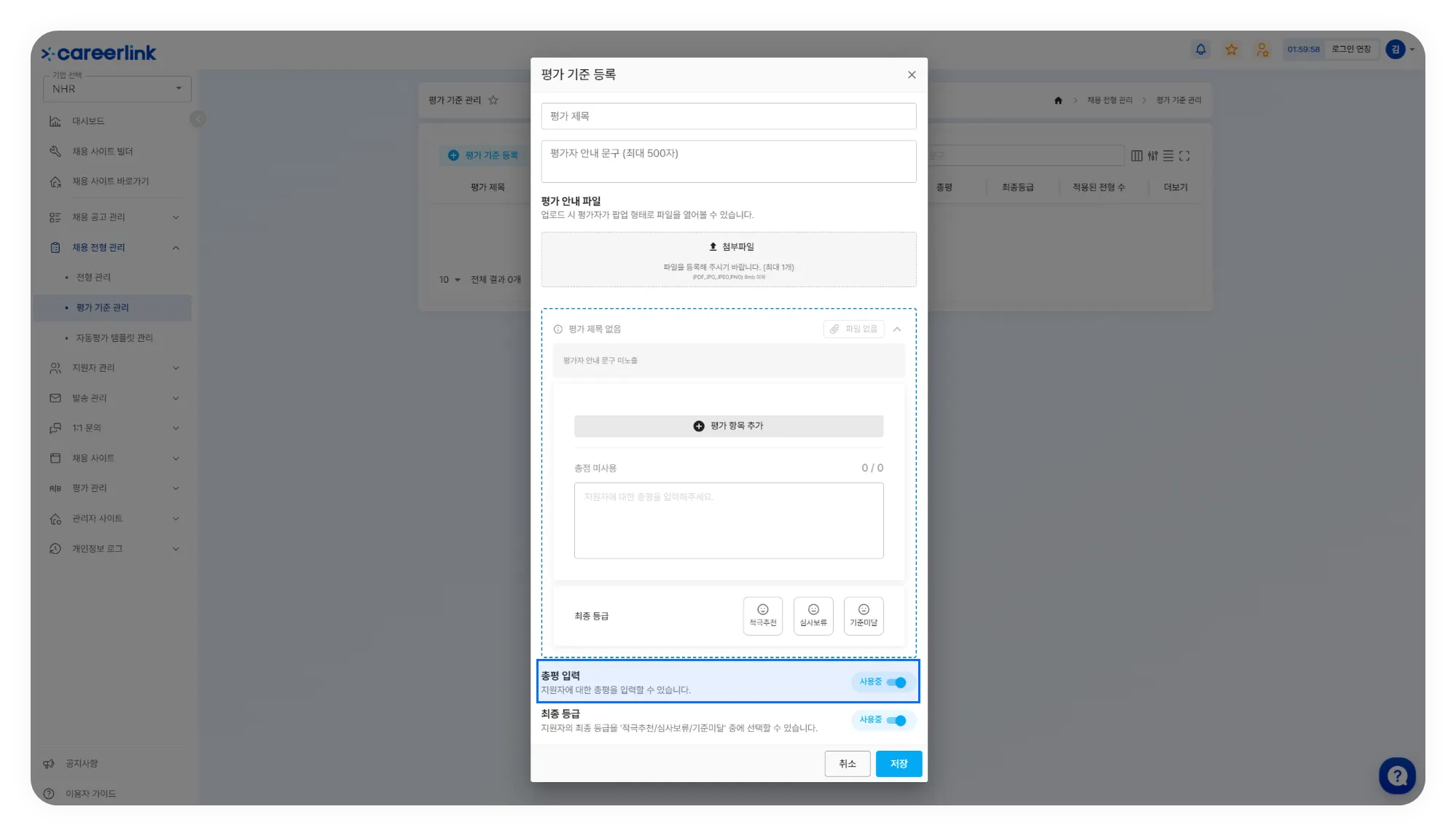1456x836 pixels.
Task: Click the 평가 항목 추가 button
Action: click(728, 426)
